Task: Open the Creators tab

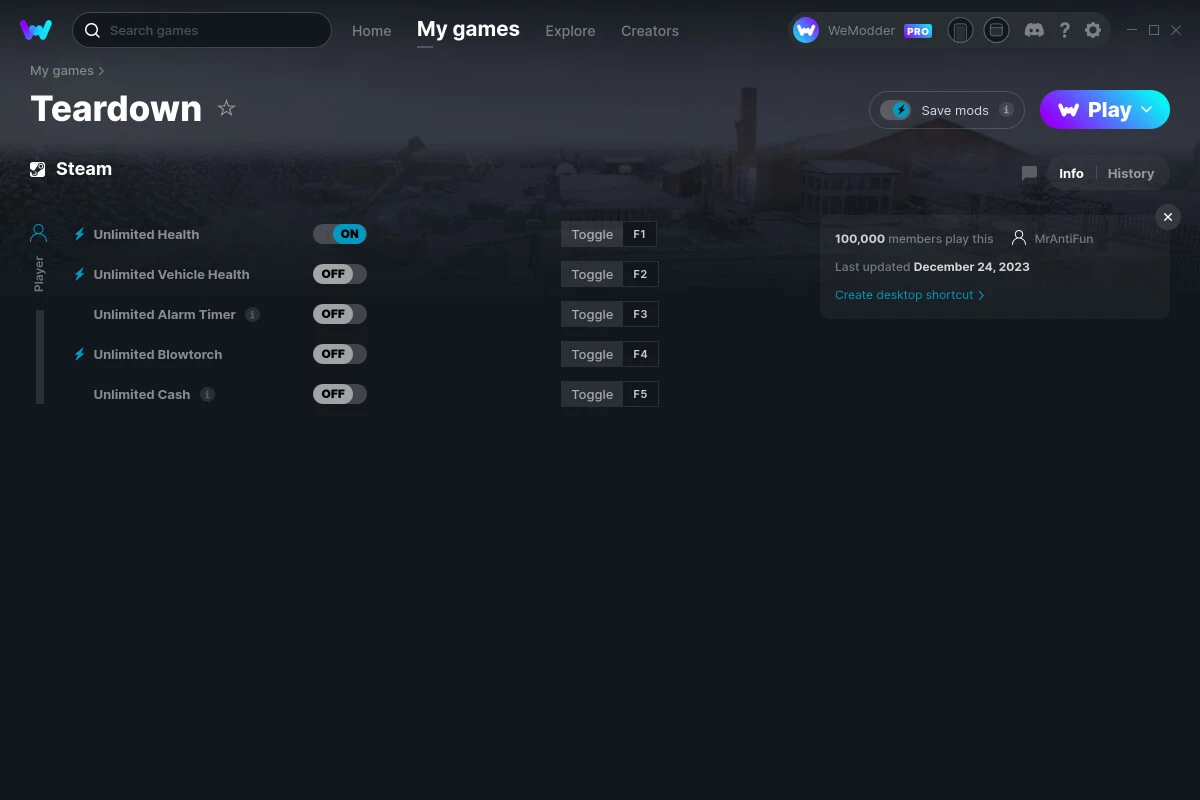Action: pos(650,31)
